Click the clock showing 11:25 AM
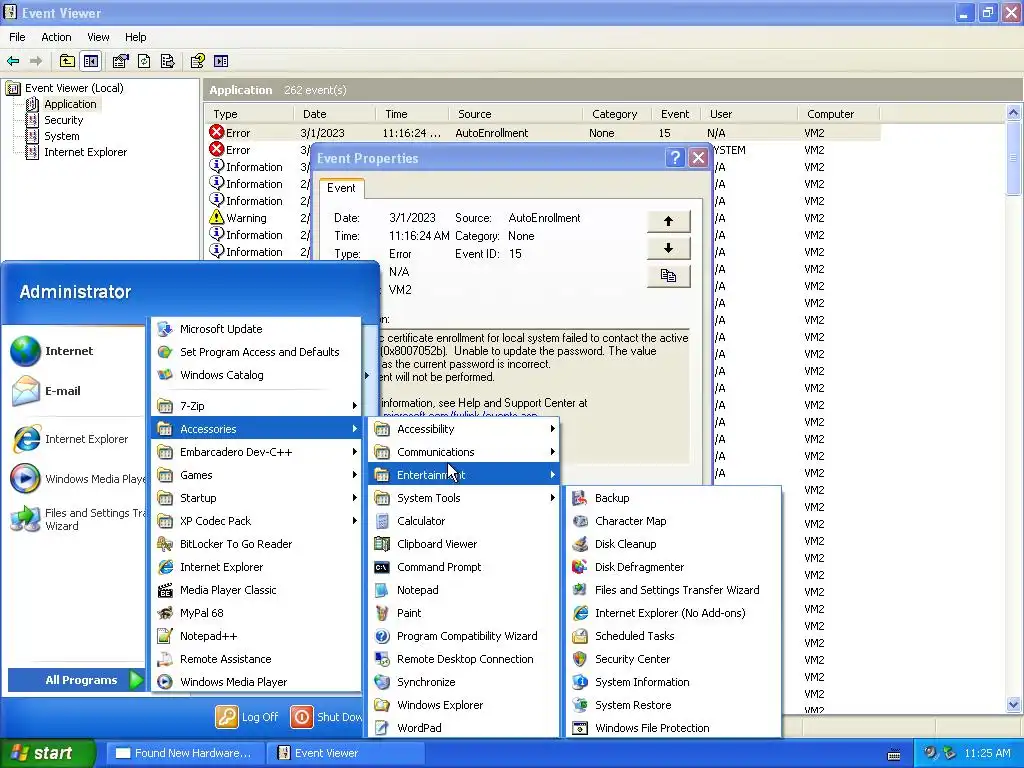This screenshot has height=768, width=1024. [987, 754]
